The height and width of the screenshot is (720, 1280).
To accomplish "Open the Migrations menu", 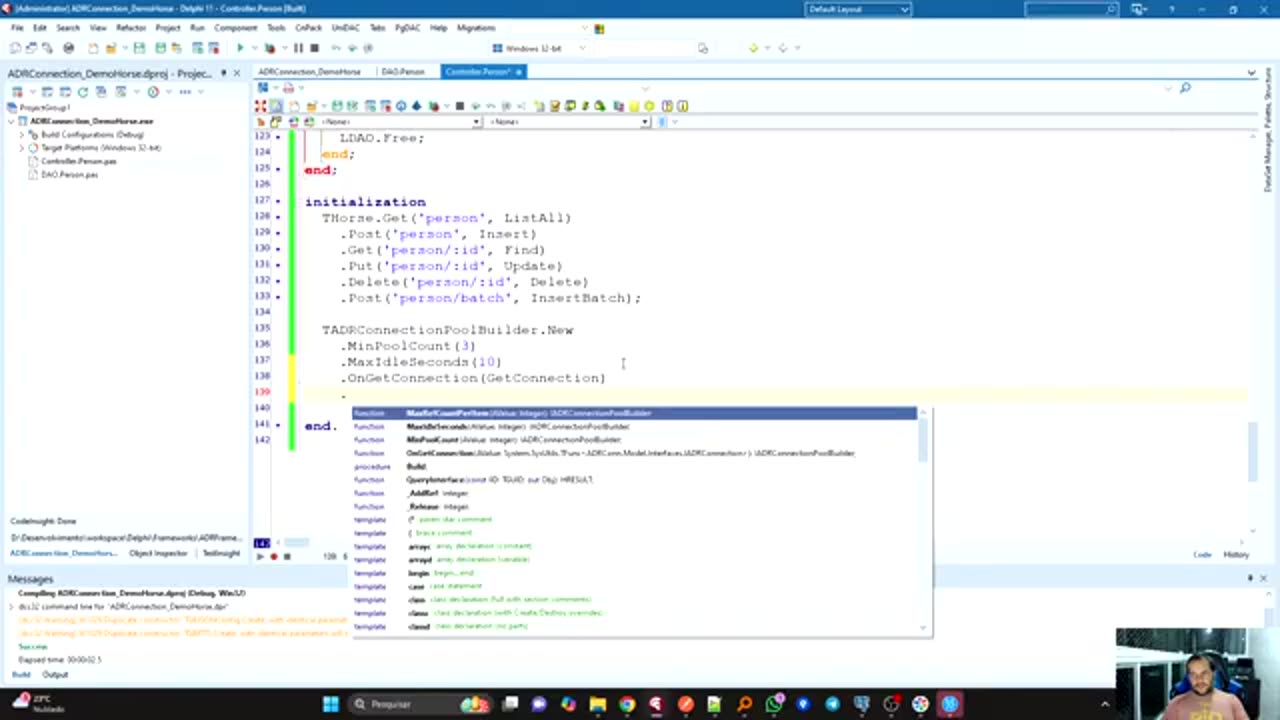I will 476,28.
